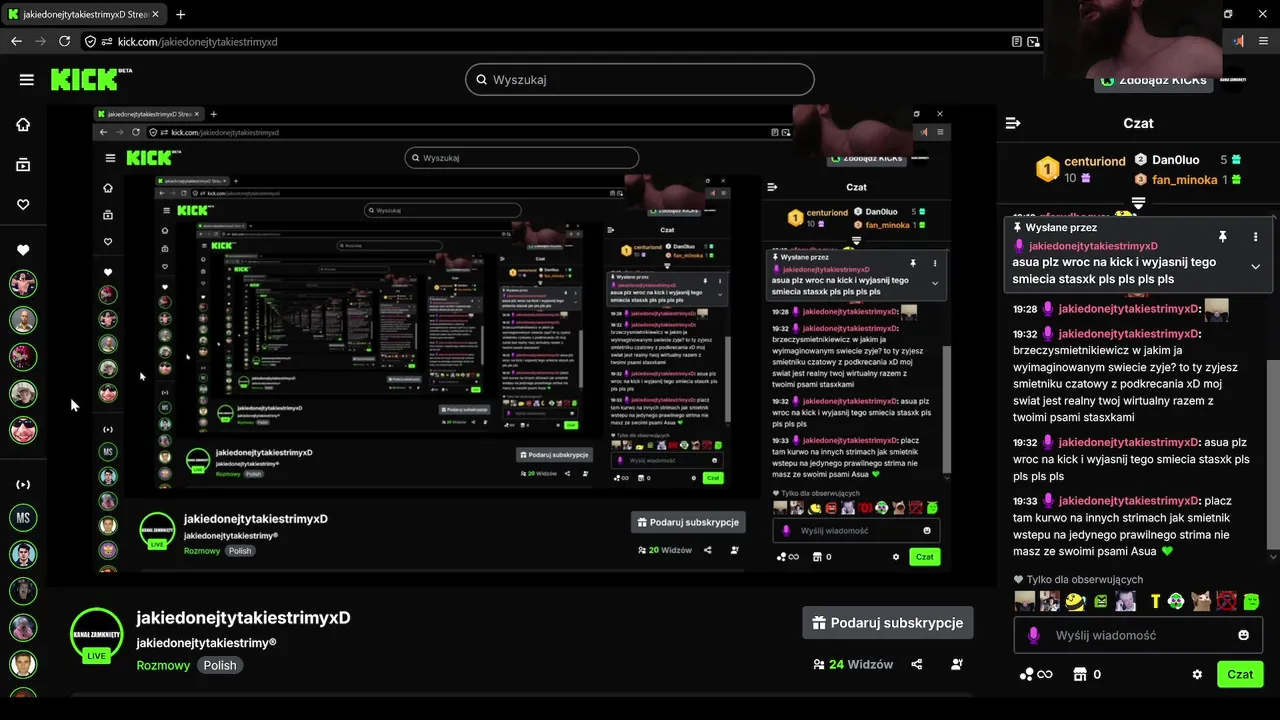The width and height of the screenshot is (1280, 720).
Task: Click username on the 19:33 chat message
Action: point(1128,501)
